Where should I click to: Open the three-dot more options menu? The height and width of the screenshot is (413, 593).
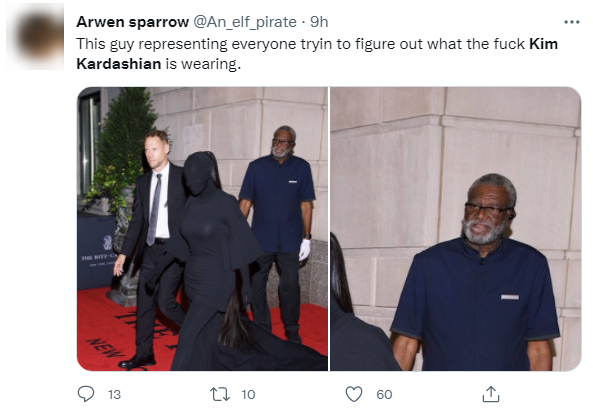571,22
